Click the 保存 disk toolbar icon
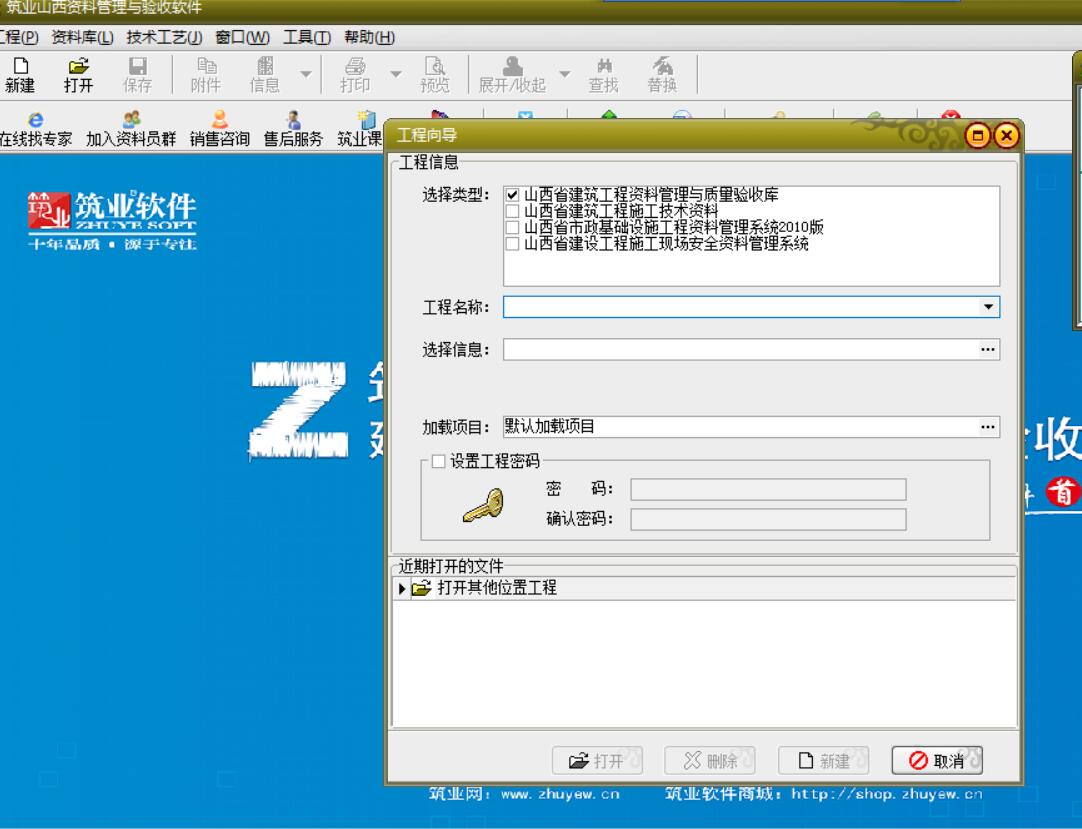Screen dimensions: 1082x829 137,75
